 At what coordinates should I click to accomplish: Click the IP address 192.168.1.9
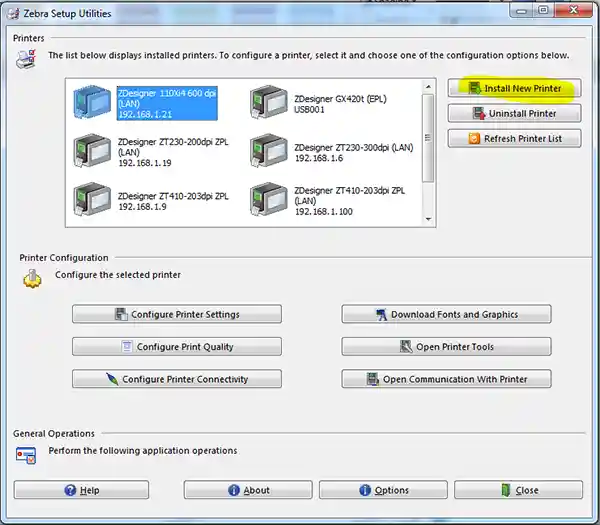142,207
